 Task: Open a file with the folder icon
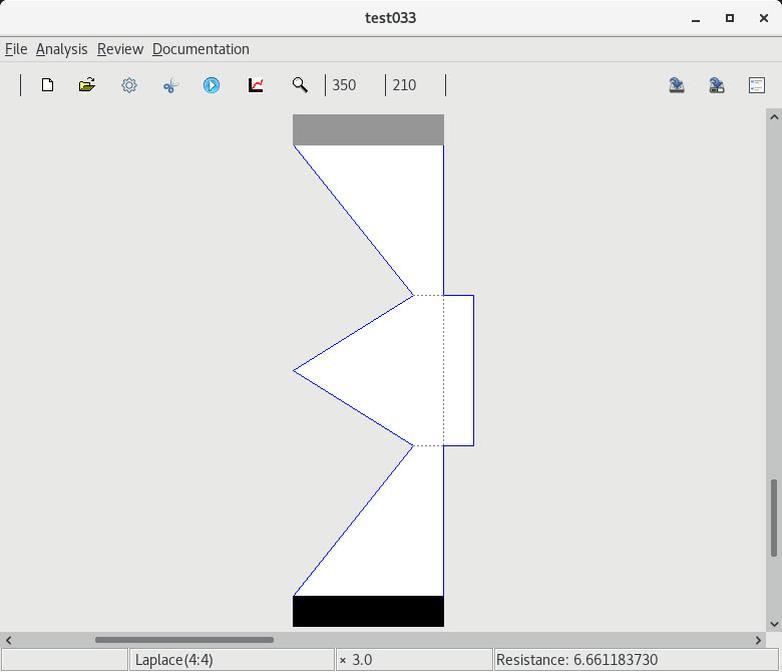[x=87, y=85]
